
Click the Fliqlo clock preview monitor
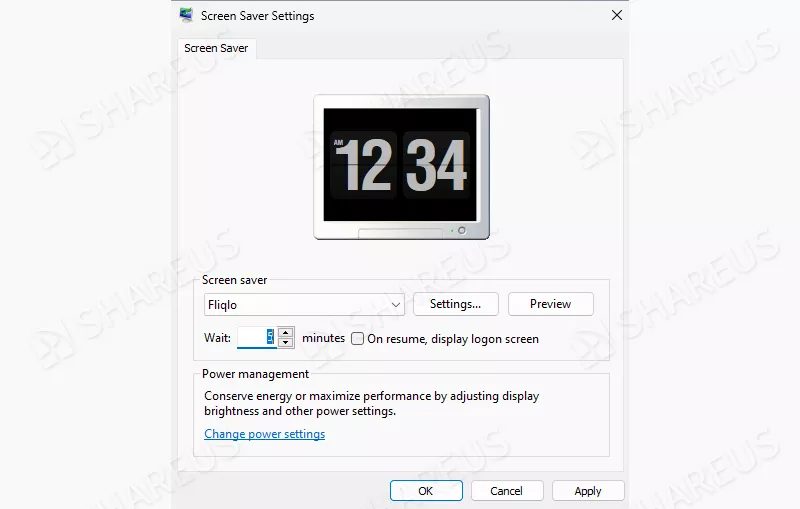(x=401, y=167)
